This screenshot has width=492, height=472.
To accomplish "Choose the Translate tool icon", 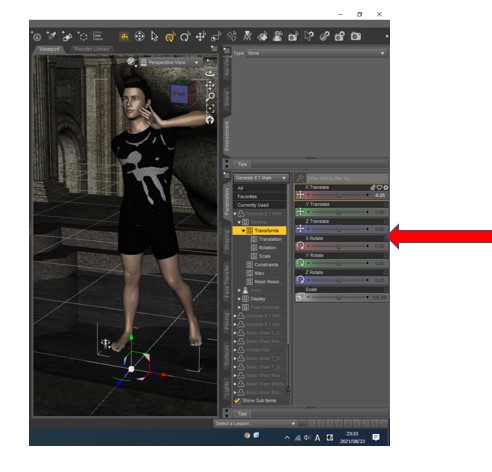I will tap(200, 36).
